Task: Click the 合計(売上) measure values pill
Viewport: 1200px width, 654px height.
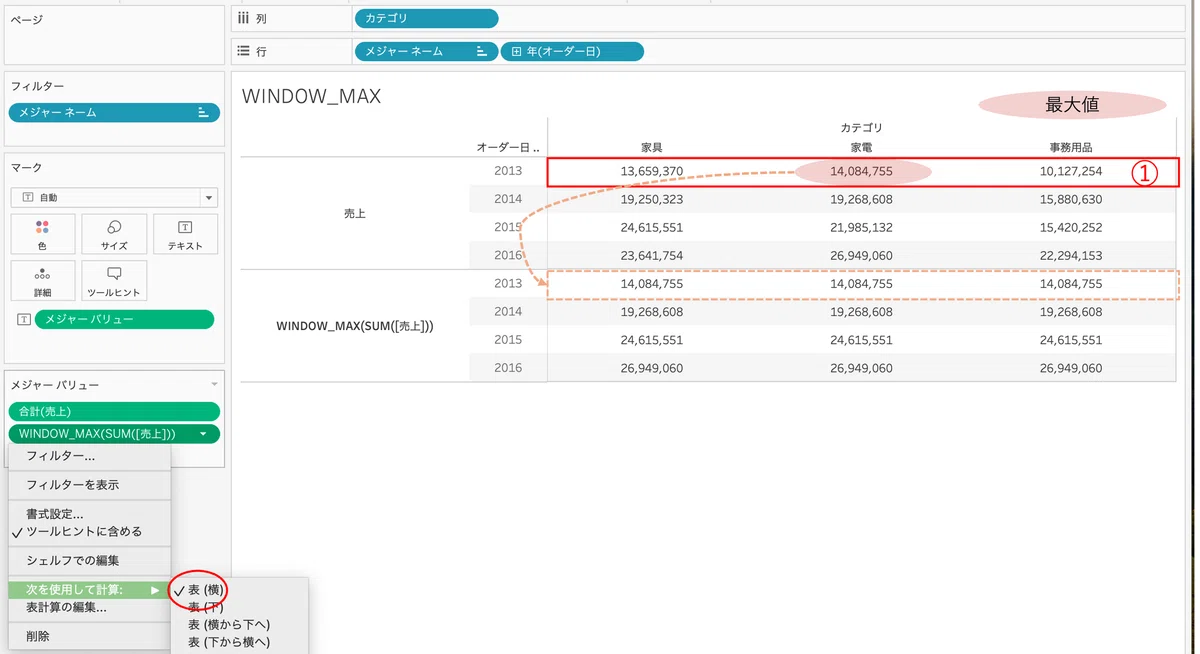Action: 114,411
